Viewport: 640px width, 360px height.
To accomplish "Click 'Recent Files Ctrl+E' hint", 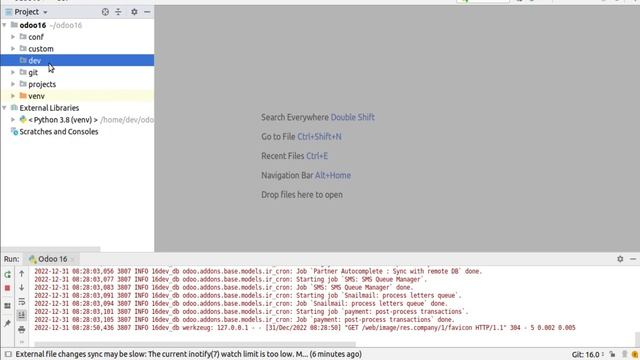I will click(x=294, y=156).
